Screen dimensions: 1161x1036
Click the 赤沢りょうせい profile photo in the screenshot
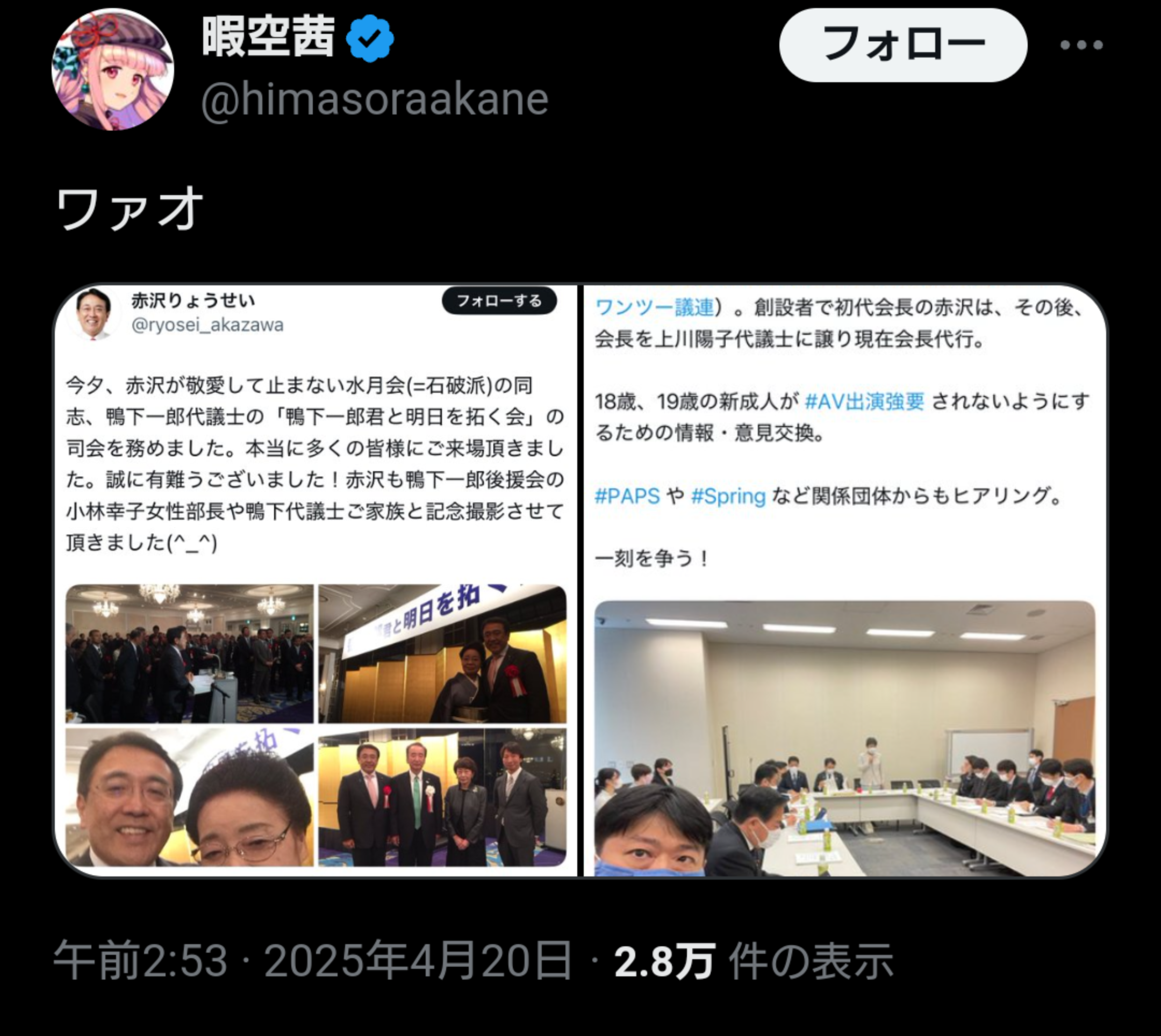(94, 313)
